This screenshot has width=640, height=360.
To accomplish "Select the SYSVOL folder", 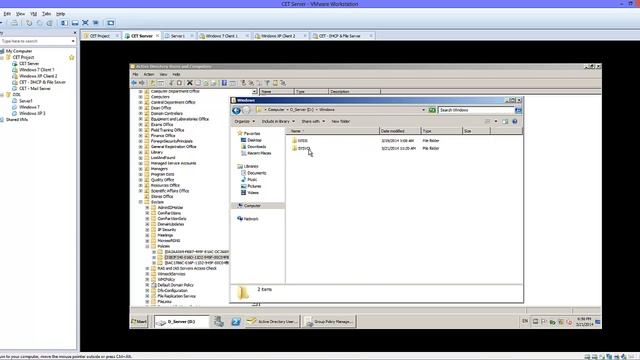I will click(x=304, y=149).
